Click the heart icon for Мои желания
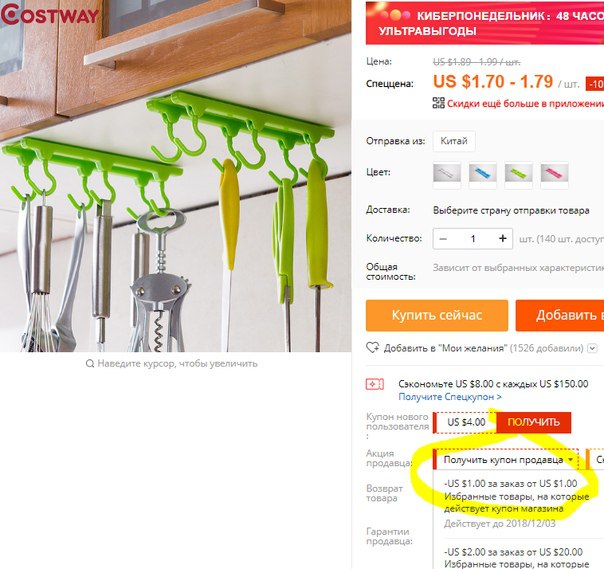This screenshot has height=569, width=604. point(372,348)
